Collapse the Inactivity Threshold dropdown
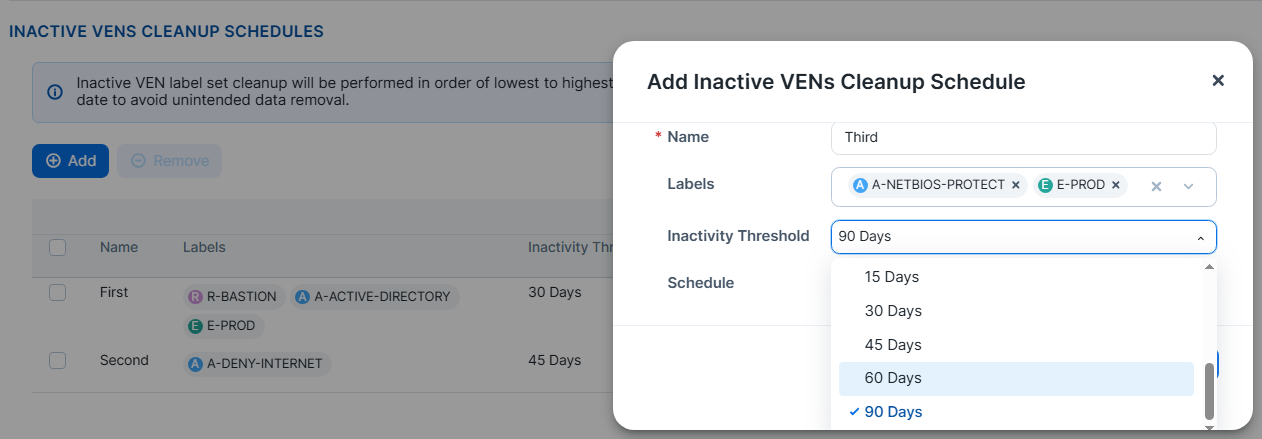 tap(1200, 238)
